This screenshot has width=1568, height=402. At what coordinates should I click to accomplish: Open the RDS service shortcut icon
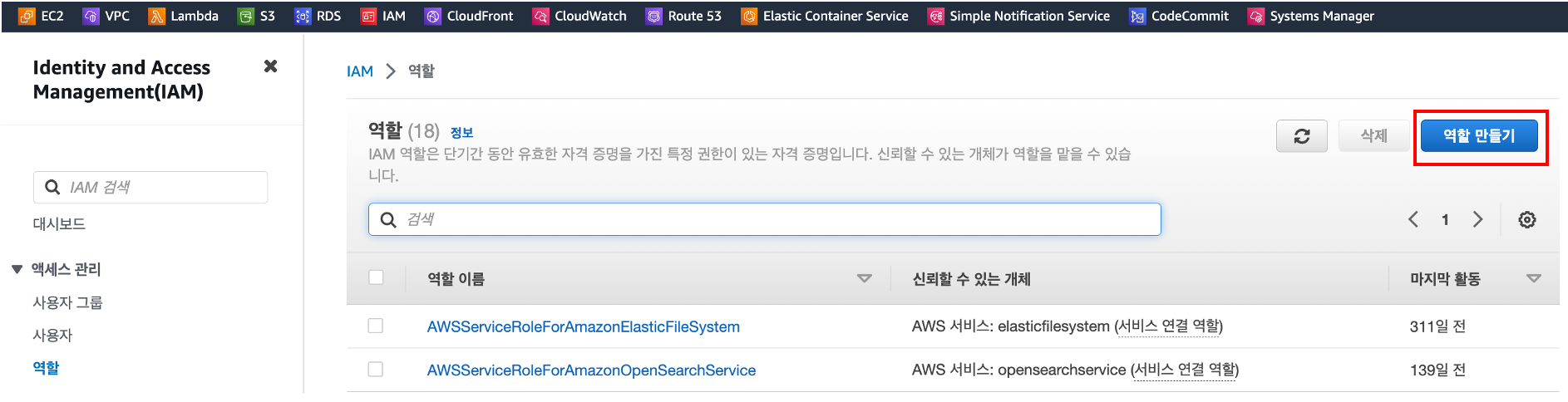[303, 16]
